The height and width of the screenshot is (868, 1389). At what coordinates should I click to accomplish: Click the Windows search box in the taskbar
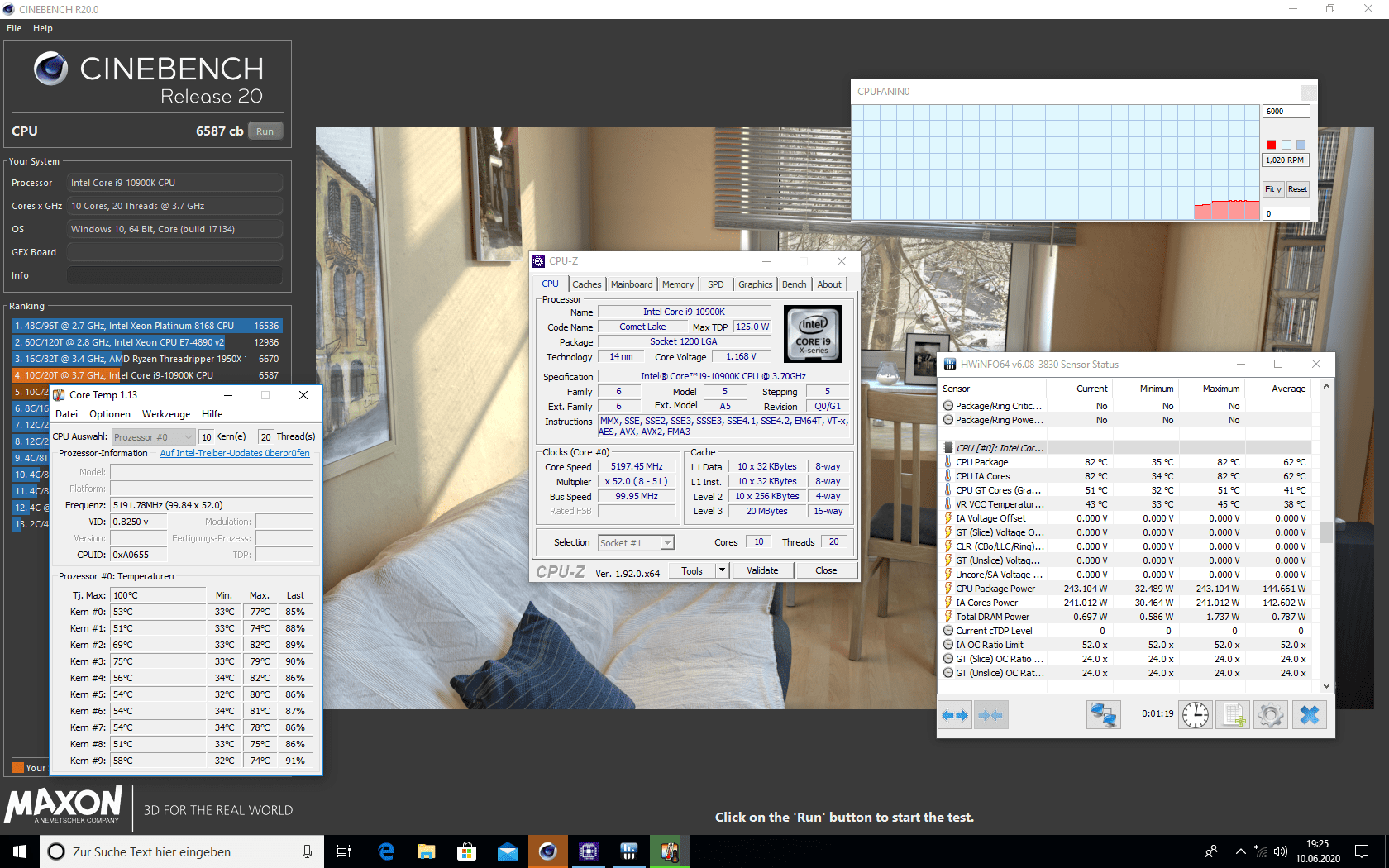pos(180,851)
